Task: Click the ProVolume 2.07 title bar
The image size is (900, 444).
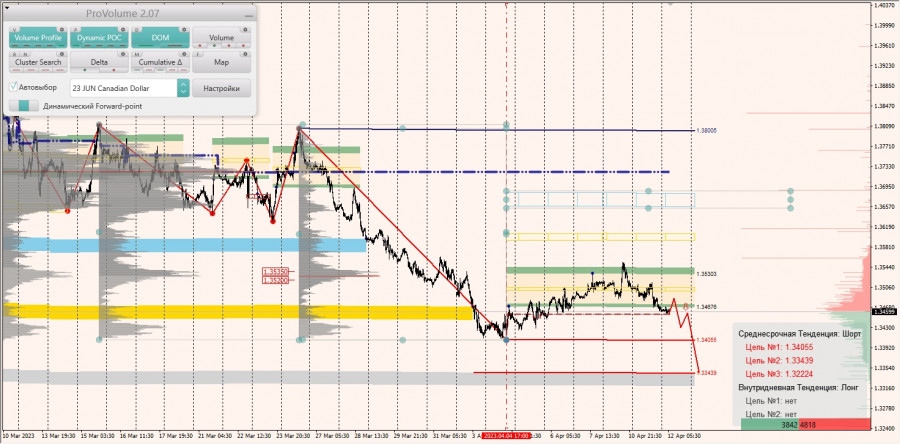Action: (123, 13)
